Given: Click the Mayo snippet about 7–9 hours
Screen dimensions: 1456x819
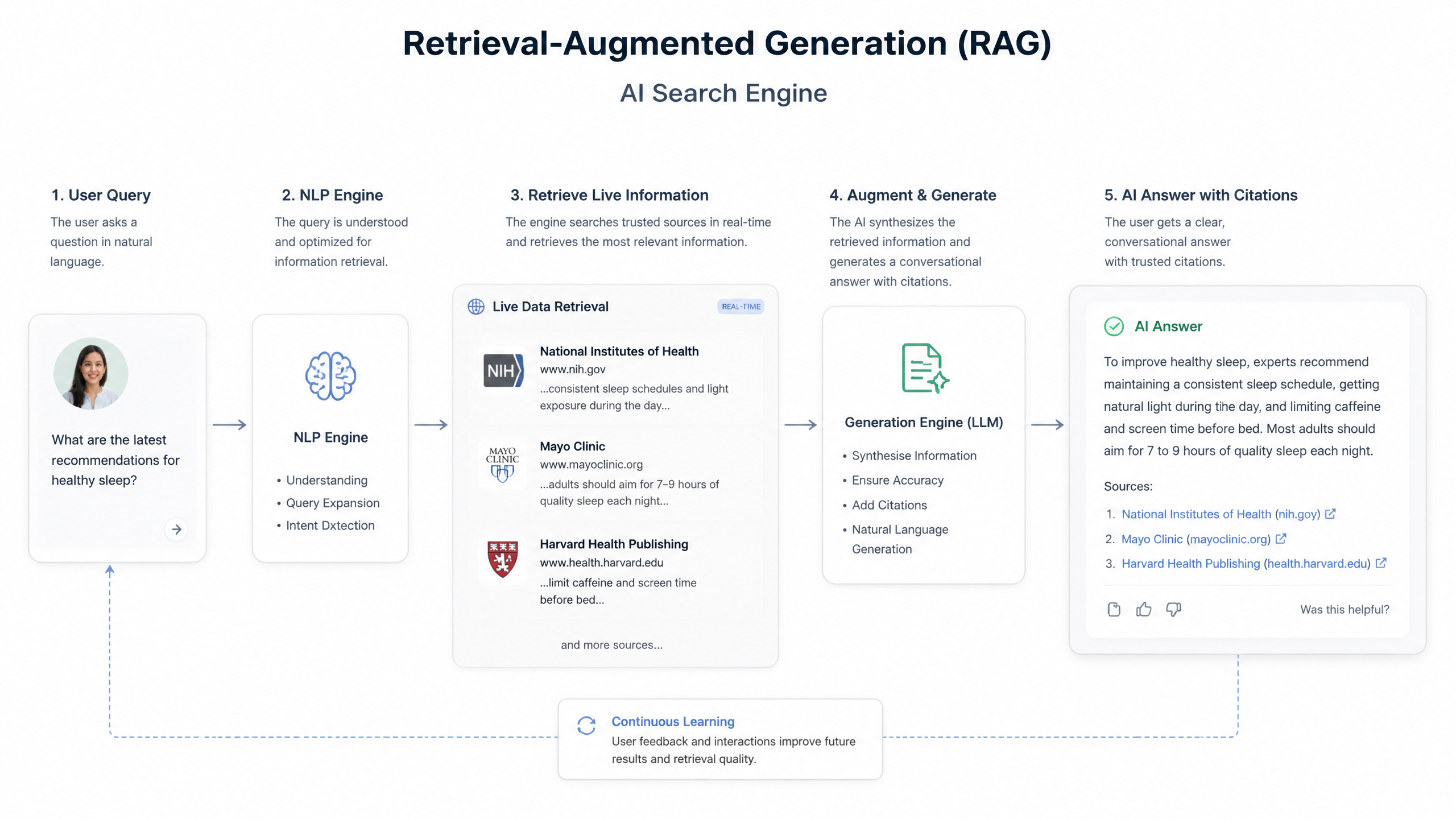Looking at the screenshot, I should click(629, 493).
